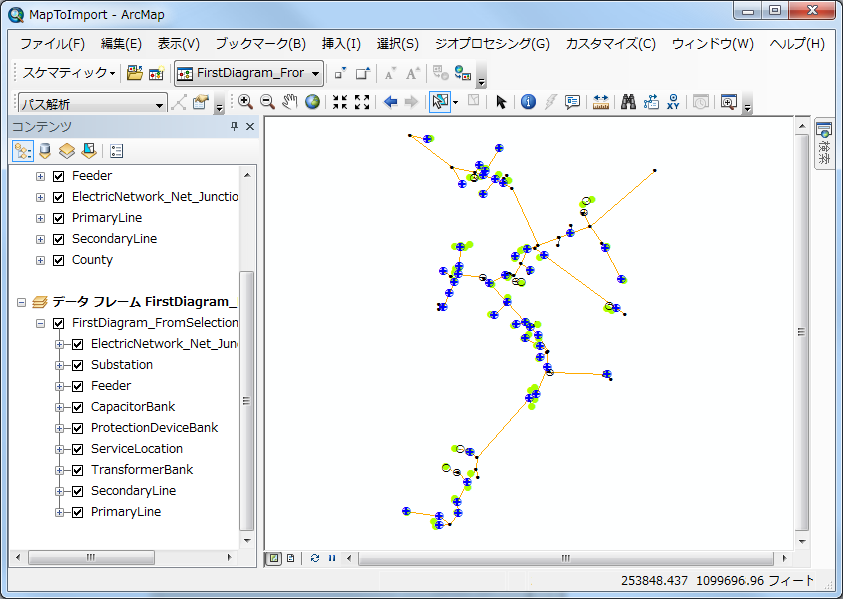Select the Identify info tool
The width and height of the screenshot is (843, 599).
coord(528,102)
